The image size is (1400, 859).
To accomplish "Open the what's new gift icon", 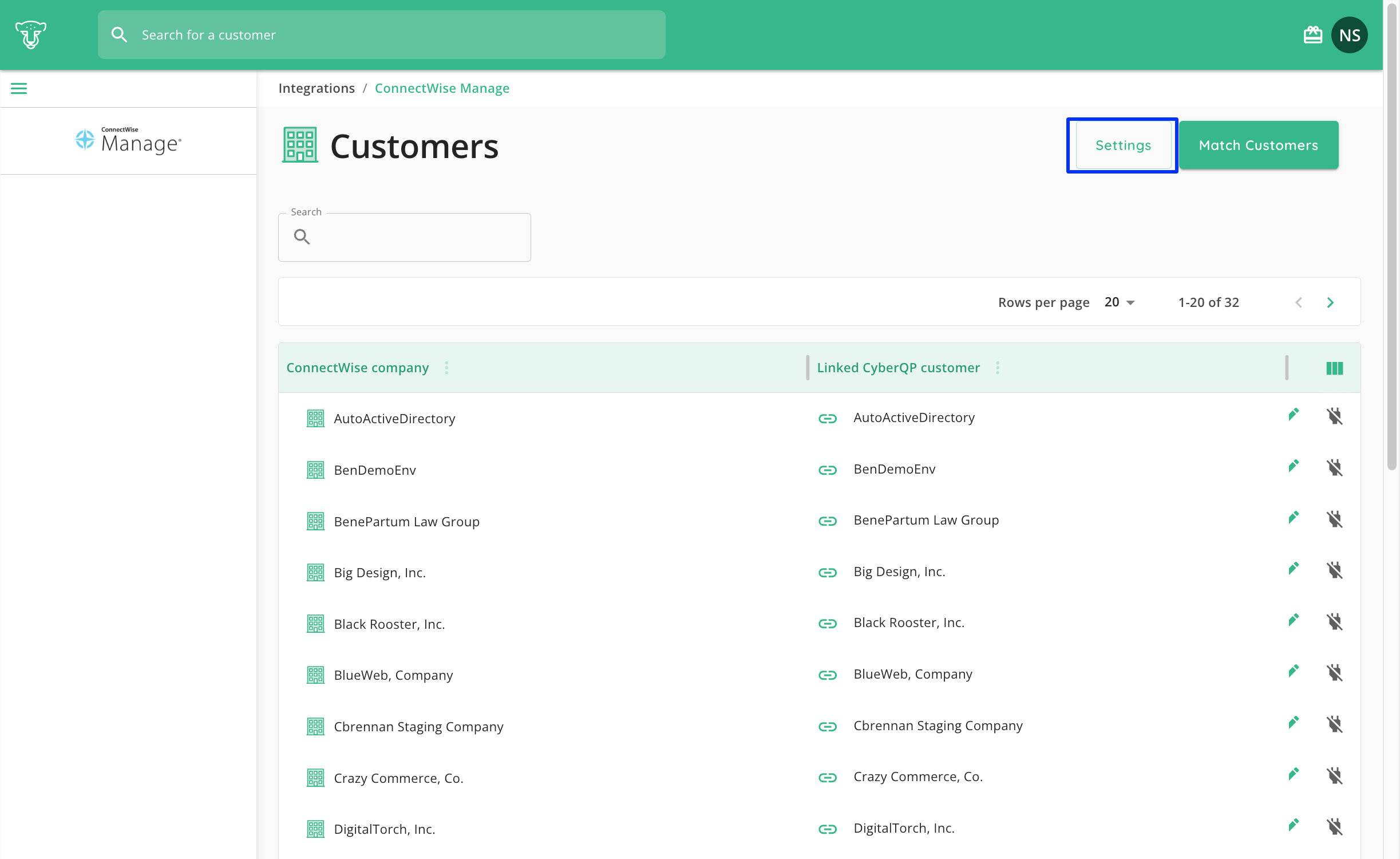I will 1312,36.
